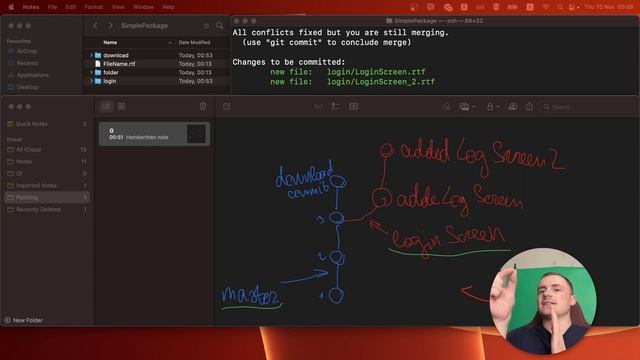Image resolution: width=640 pixels, height=360 pixels.
Task: Open the Notes media dropdown
Action: tap(467, 107)
